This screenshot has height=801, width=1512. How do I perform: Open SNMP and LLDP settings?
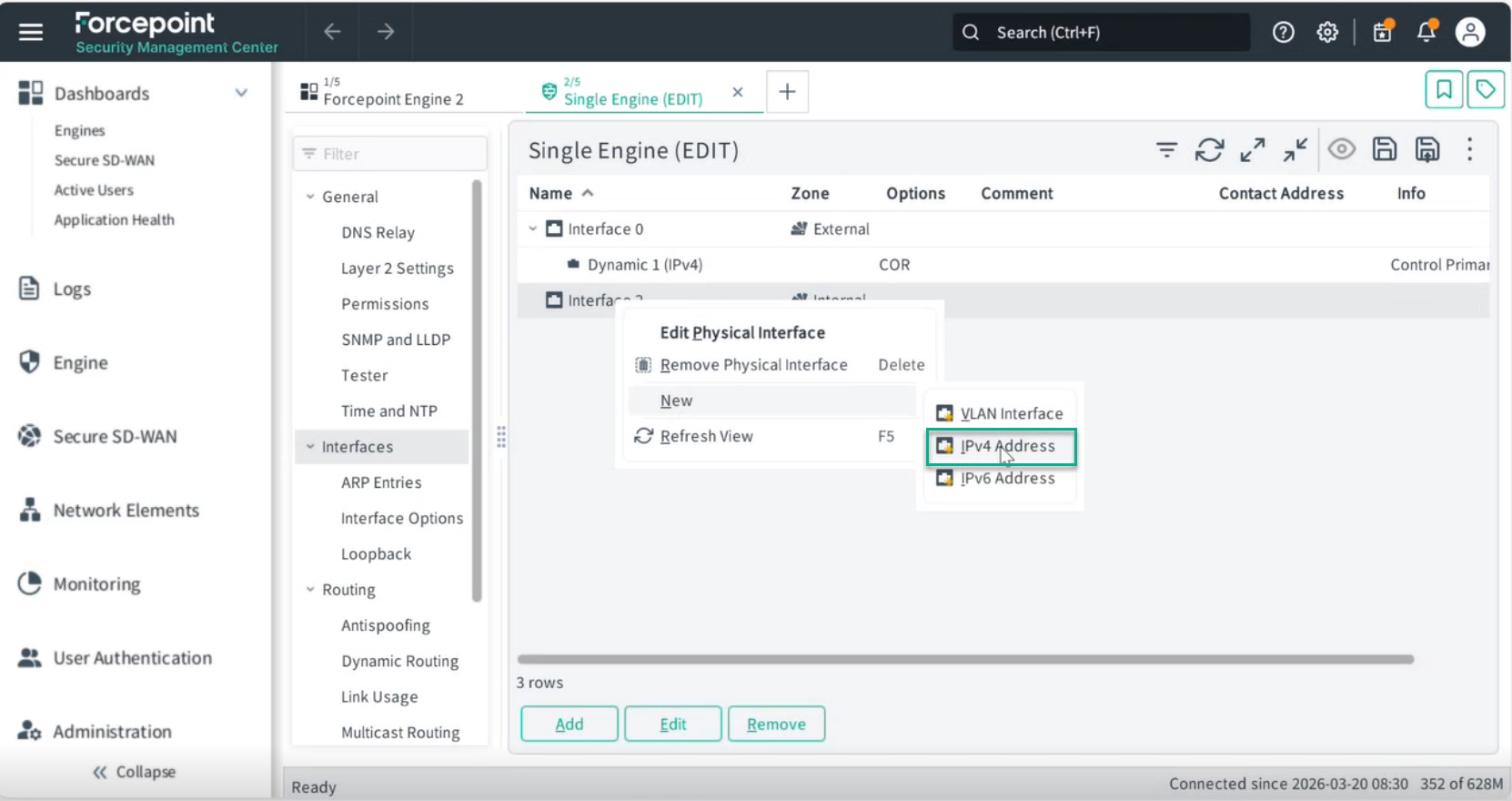click(x=396, y=340)
